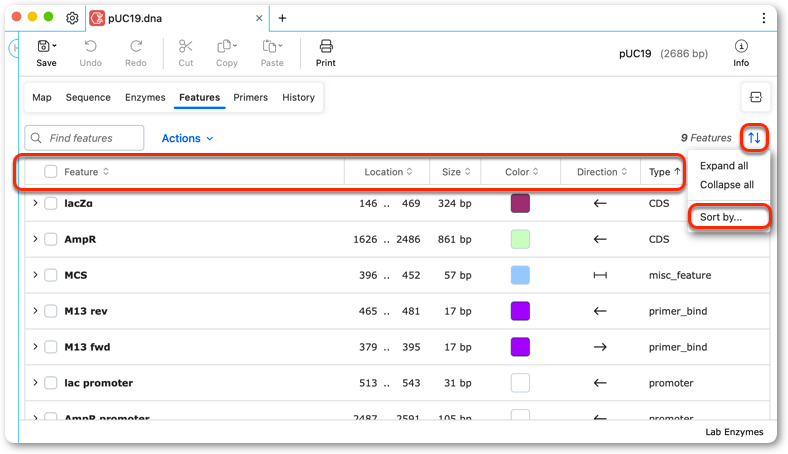
Task: Click the M13 rev direction arrow
Action: (x=600, y=311)
